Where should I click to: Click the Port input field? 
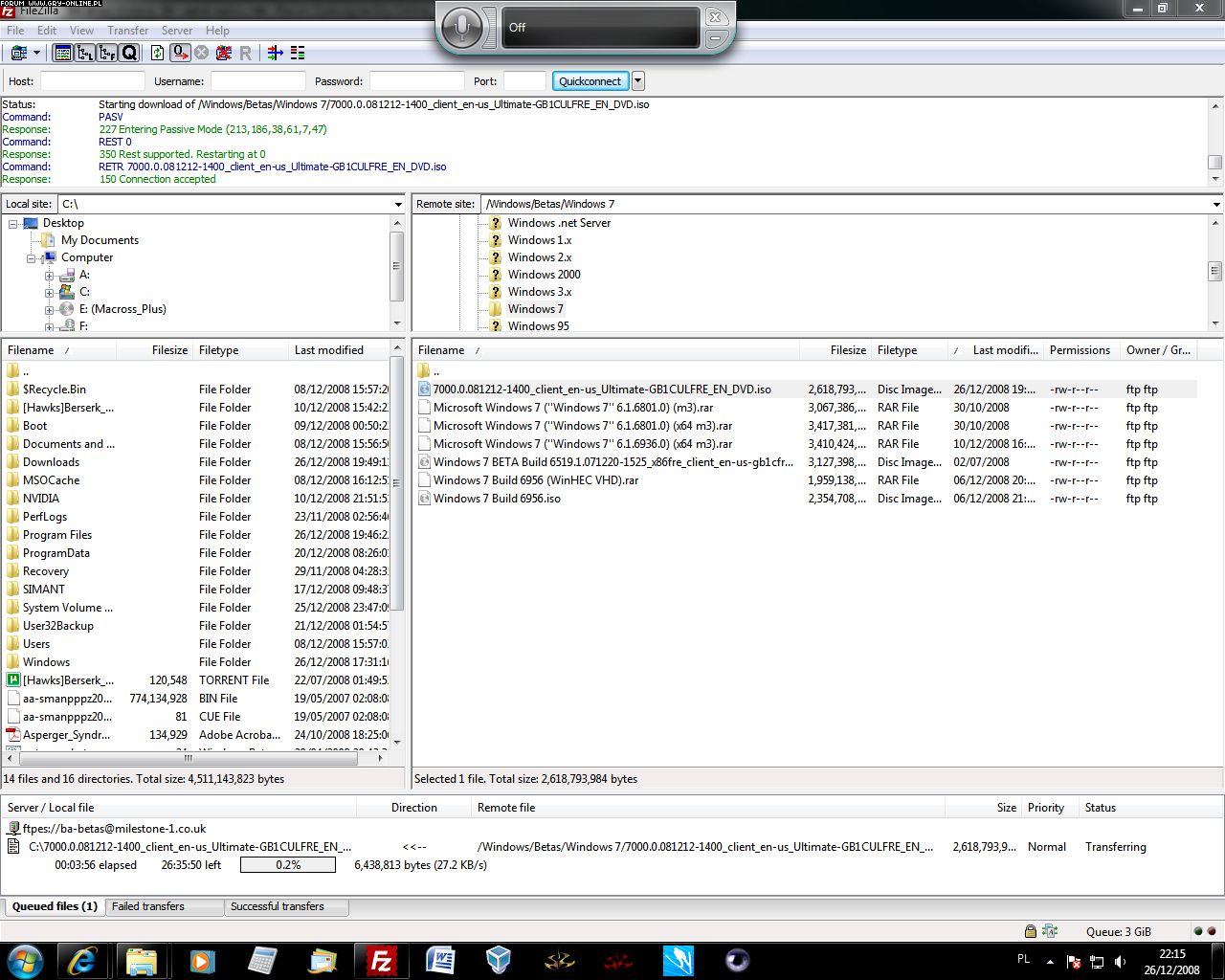coord(524,81)
